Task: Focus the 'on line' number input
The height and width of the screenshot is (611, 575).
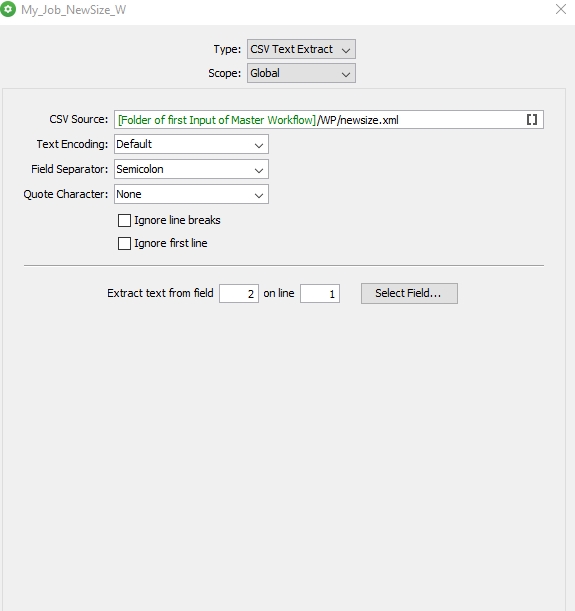Action: tap(320, 293)
